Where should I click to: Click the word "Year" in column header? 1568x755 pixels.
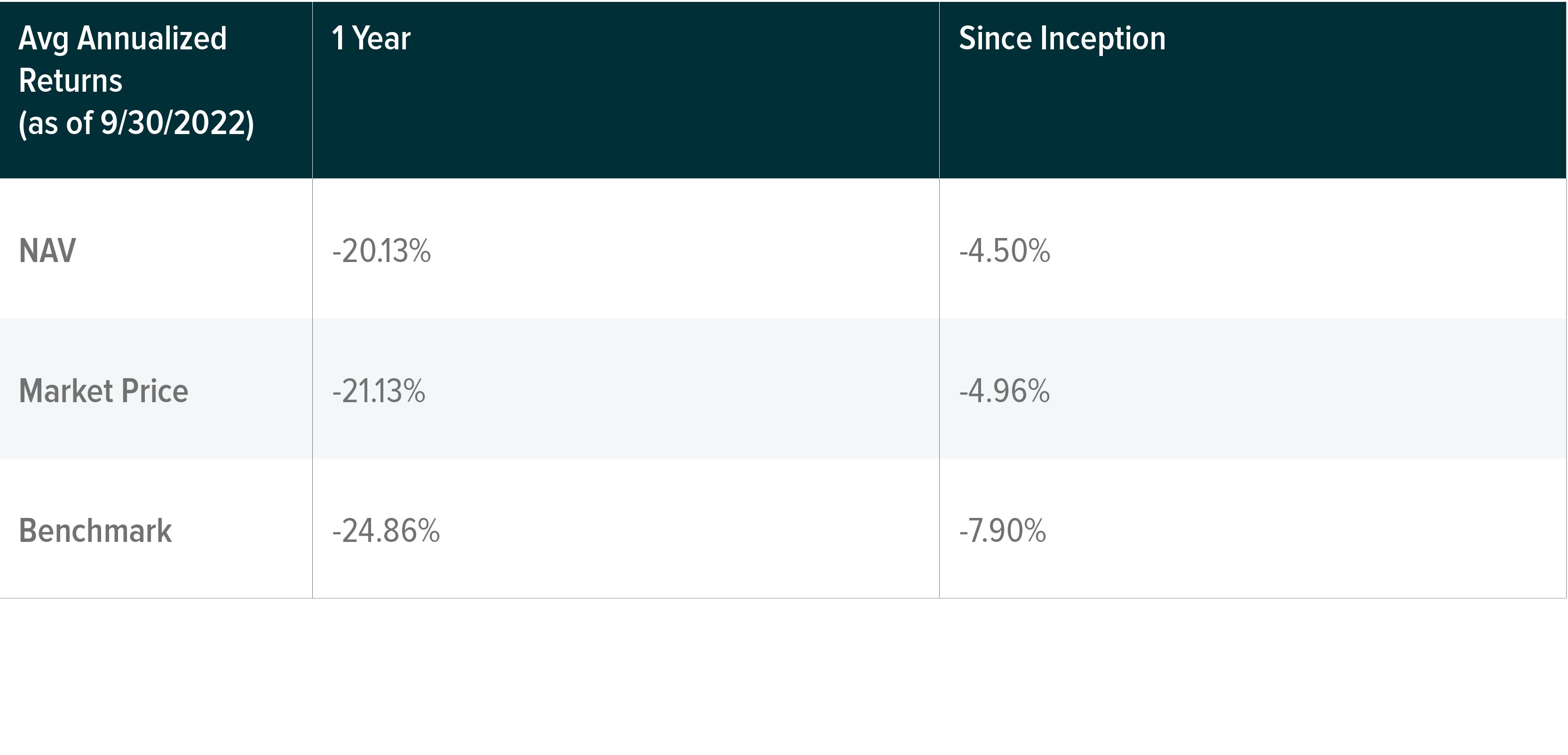point(381,39)
